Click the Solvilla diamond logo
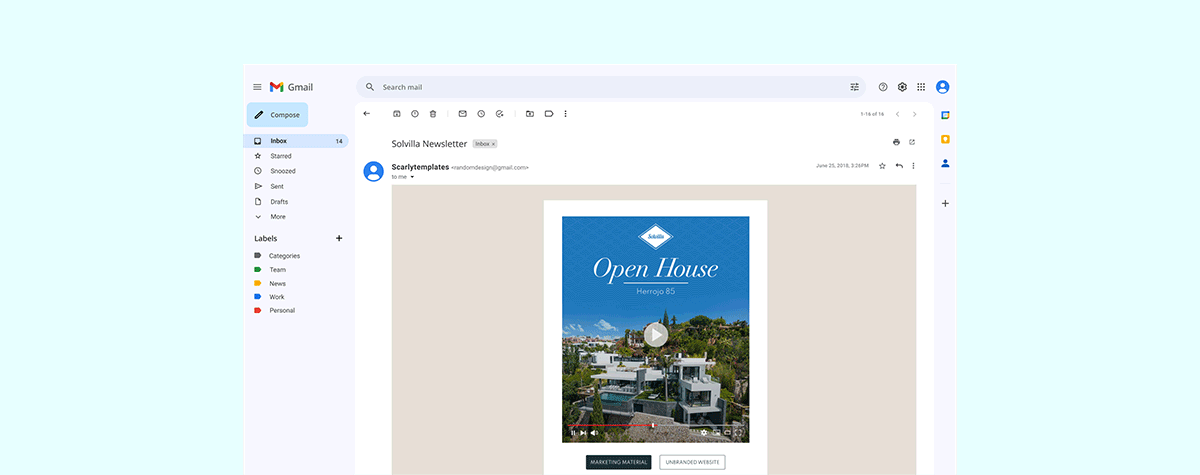The height and width of the screenshot is (475, 1200). click(x=656, y=236)
